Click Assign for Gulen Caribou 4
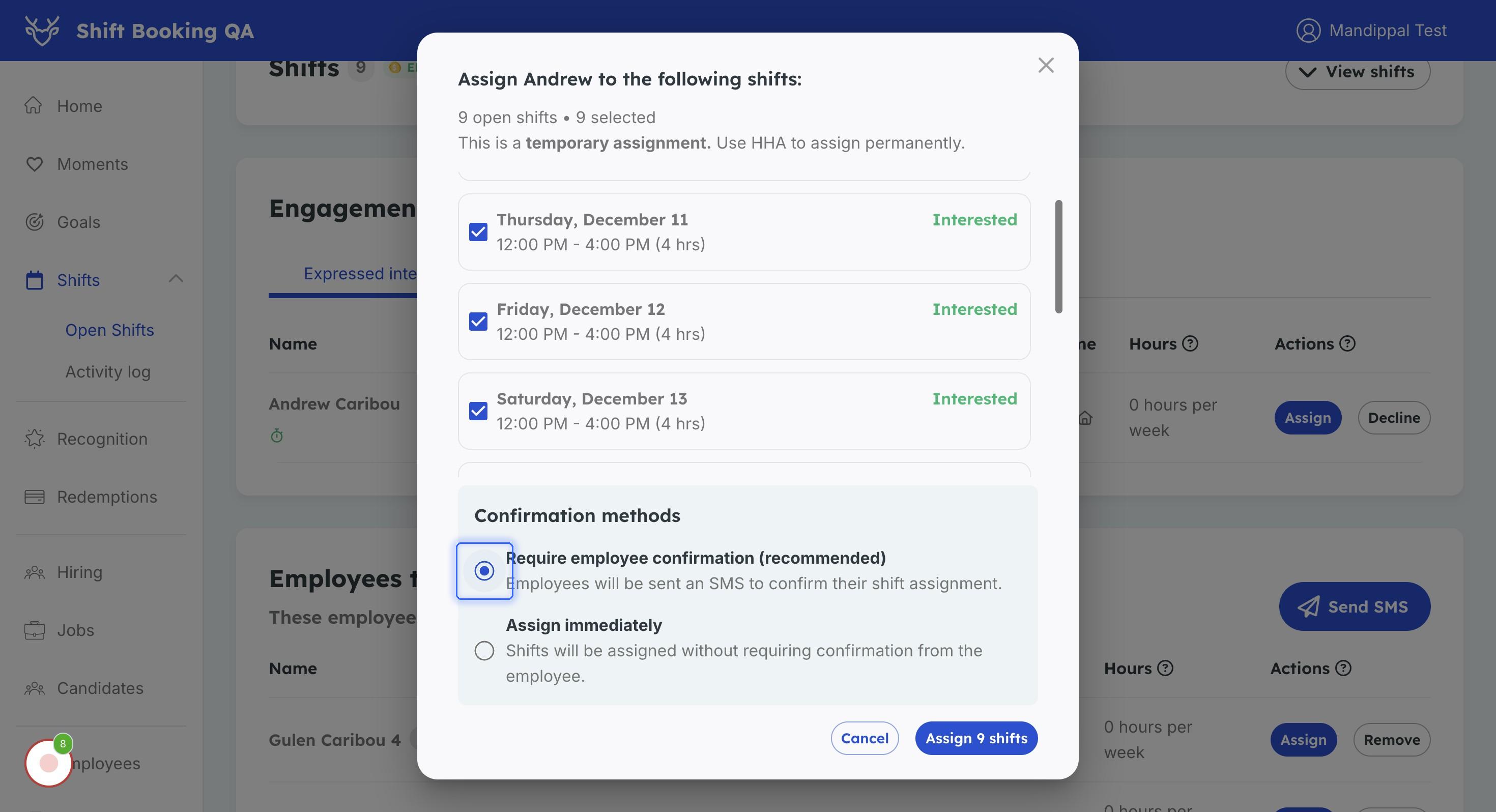The image size is (1496, 812). (1303, 739)
